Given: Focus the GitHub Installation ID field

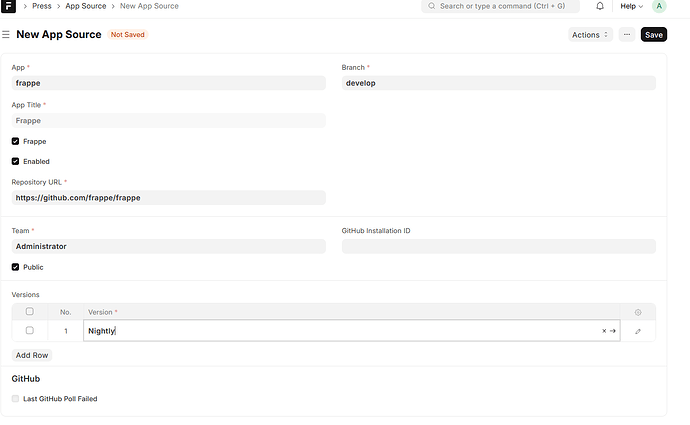Looking at the screenshot, I should (x=499, y=246).
